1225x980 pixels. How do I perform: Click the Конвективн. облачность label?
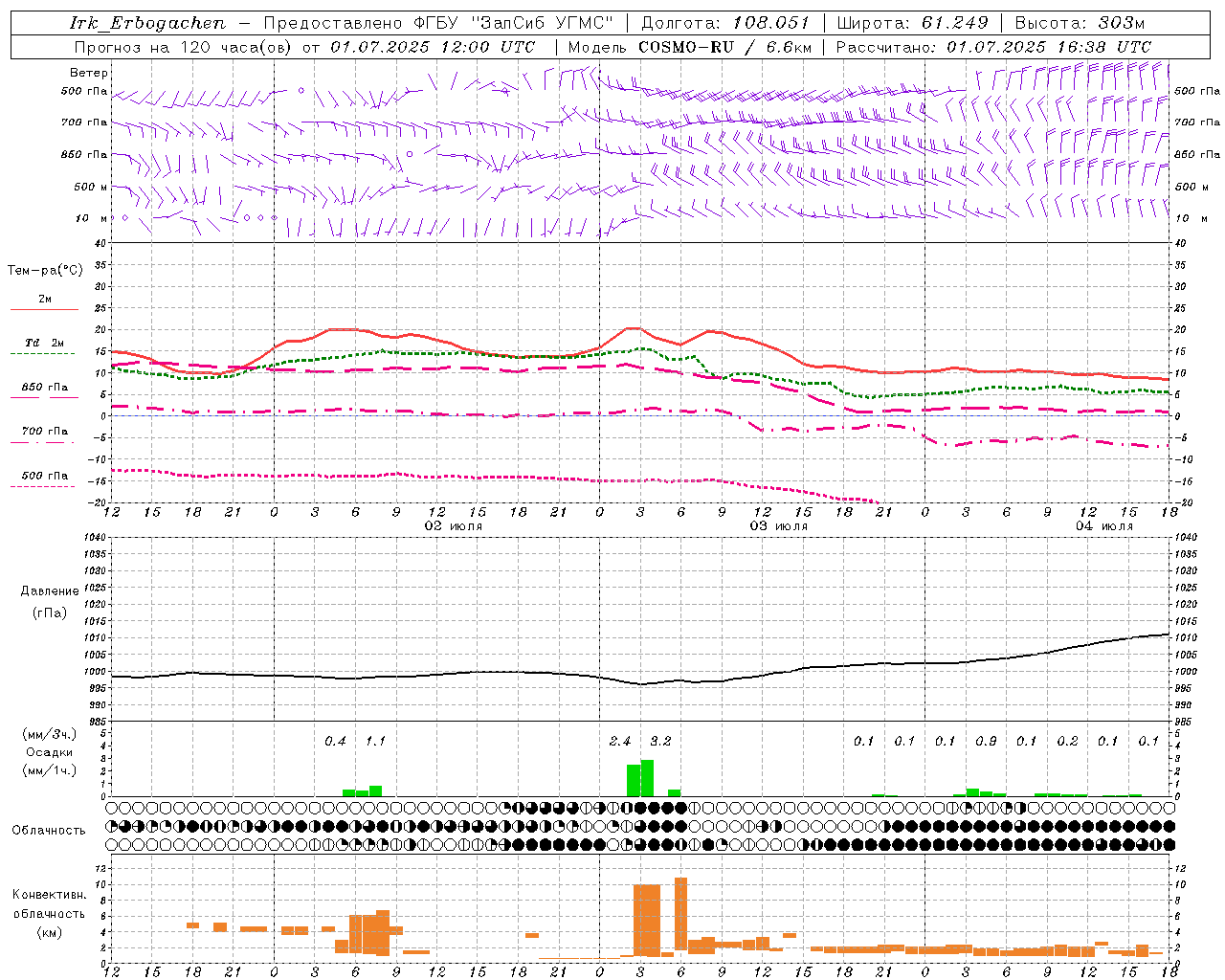click(x=49, y=904)
